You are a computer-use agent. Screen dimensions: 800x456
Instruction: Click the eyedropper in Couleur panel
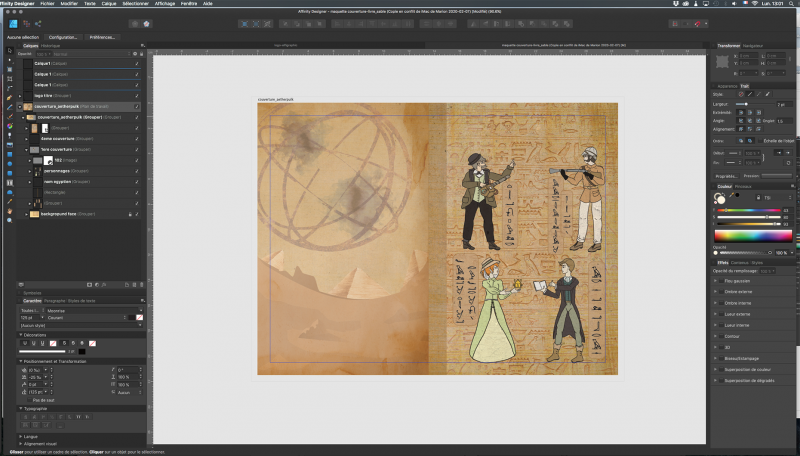[x=732, y=195]
